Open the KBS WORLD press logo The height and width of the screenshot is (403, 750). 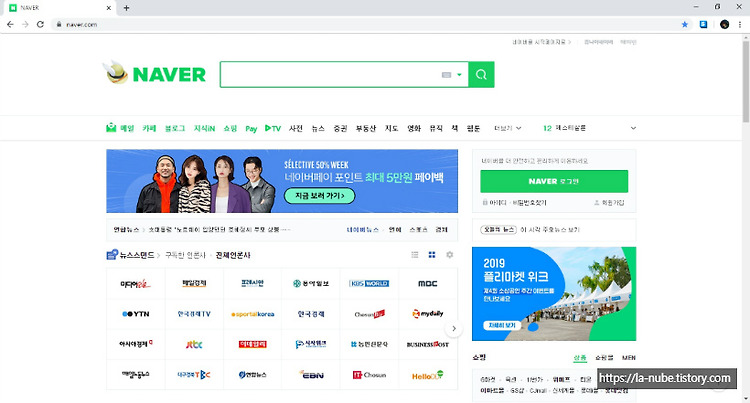(369, 283)
